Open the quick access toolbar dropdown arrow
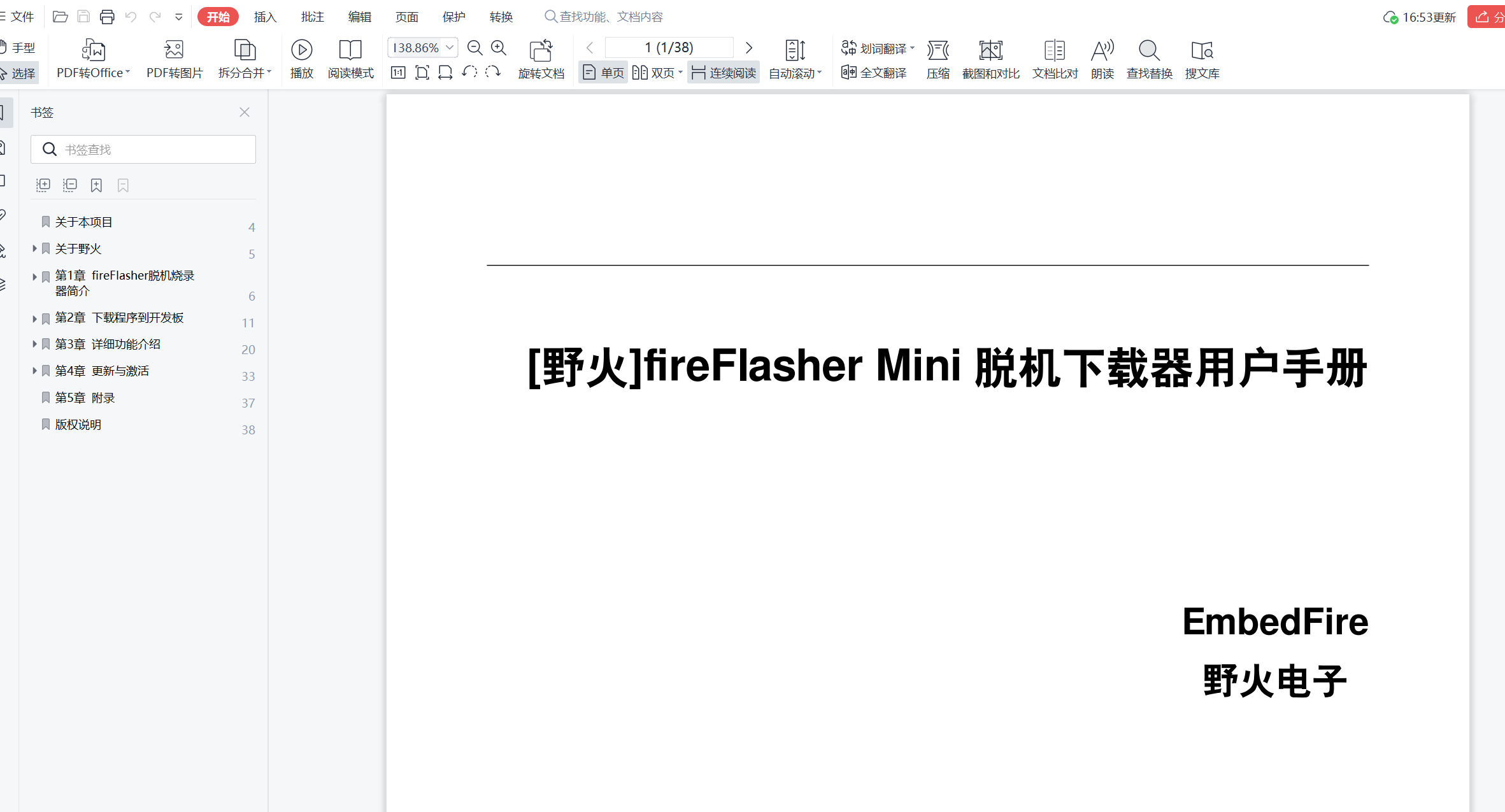 point(179,17)
